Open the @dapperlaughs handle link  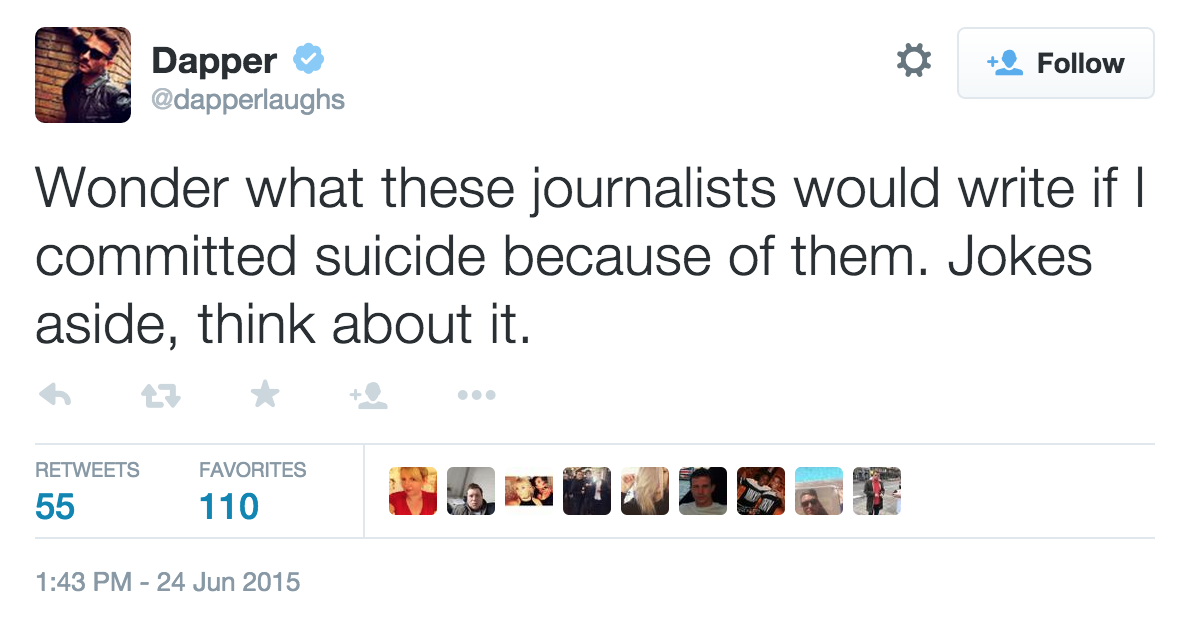tap(248, 99)
